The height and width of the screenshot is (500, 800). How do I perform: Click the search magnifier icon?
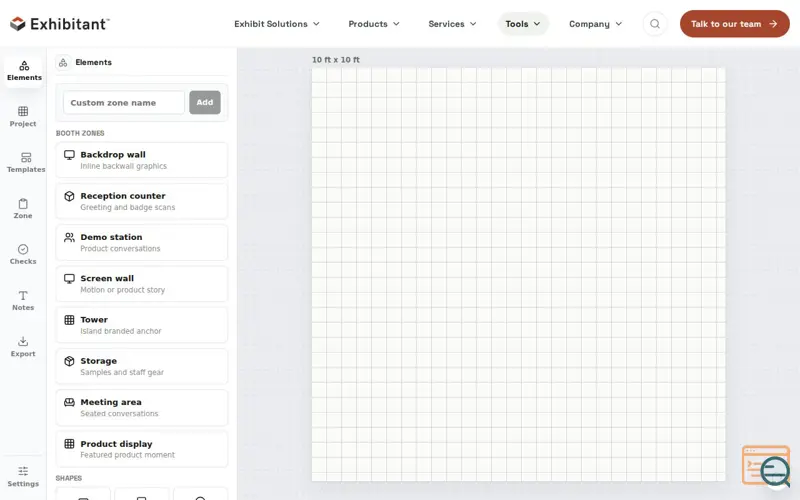coord(655,24)
